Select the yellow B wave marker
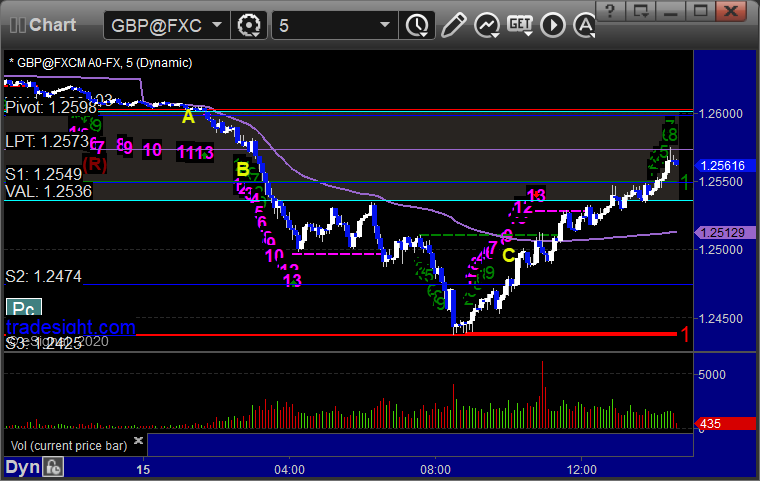 pyautogui.click(x=243, y=169)
